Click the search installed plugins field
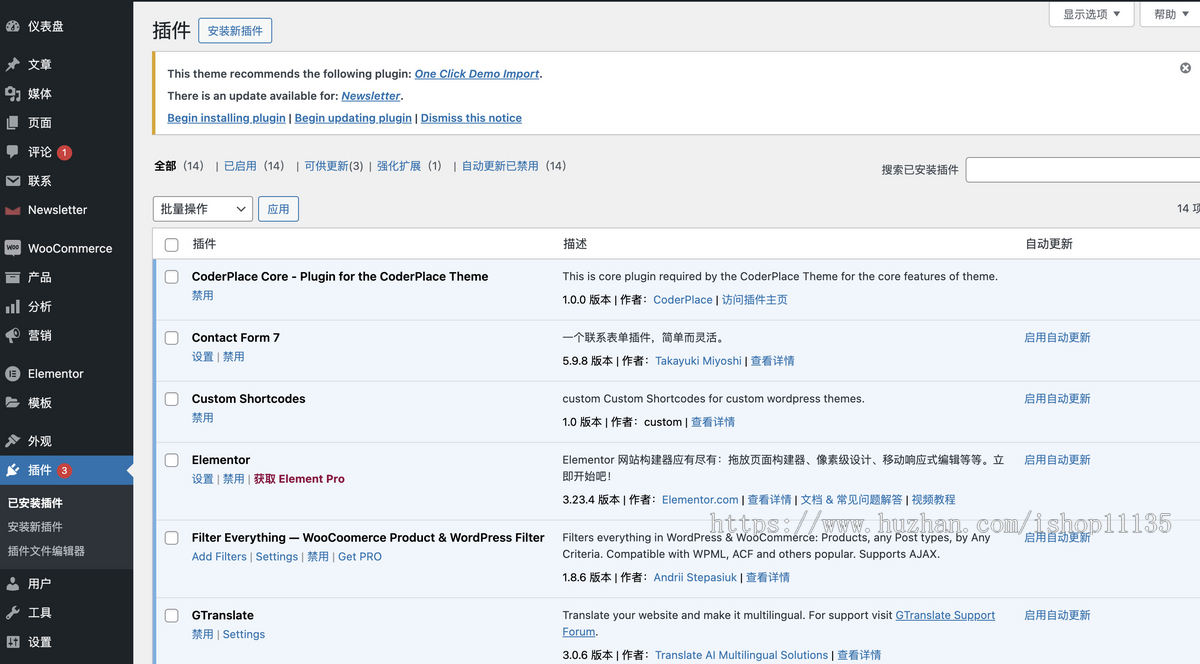 [x=1082, y=170]
